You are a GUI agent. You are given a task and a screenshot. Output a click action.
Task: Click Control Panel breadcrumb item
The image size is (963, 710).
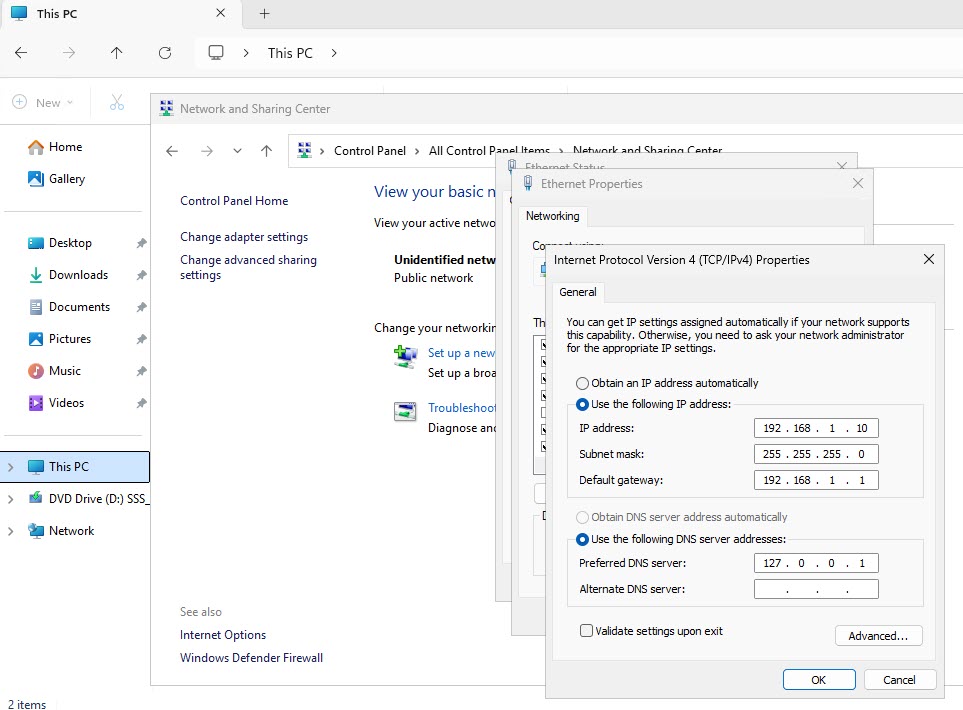370,151
